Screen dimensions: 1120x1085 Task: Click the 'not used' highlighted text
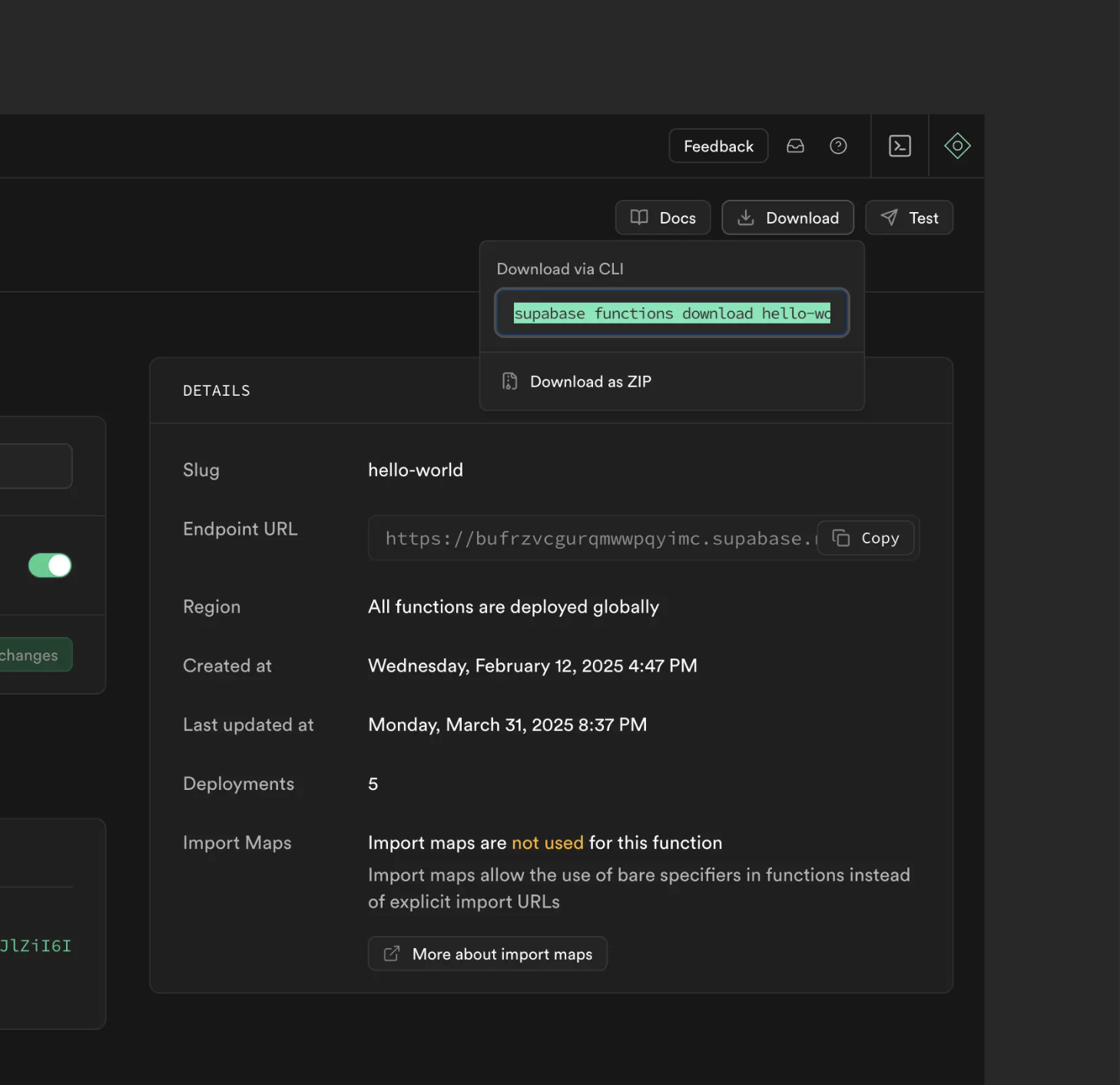coord(548,843)
